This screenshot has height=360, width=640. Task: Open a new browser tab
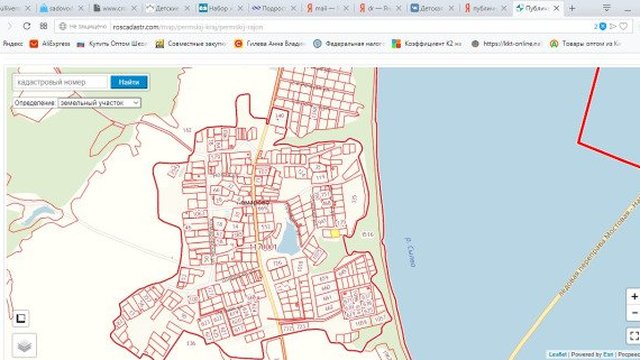coord(572,8)
